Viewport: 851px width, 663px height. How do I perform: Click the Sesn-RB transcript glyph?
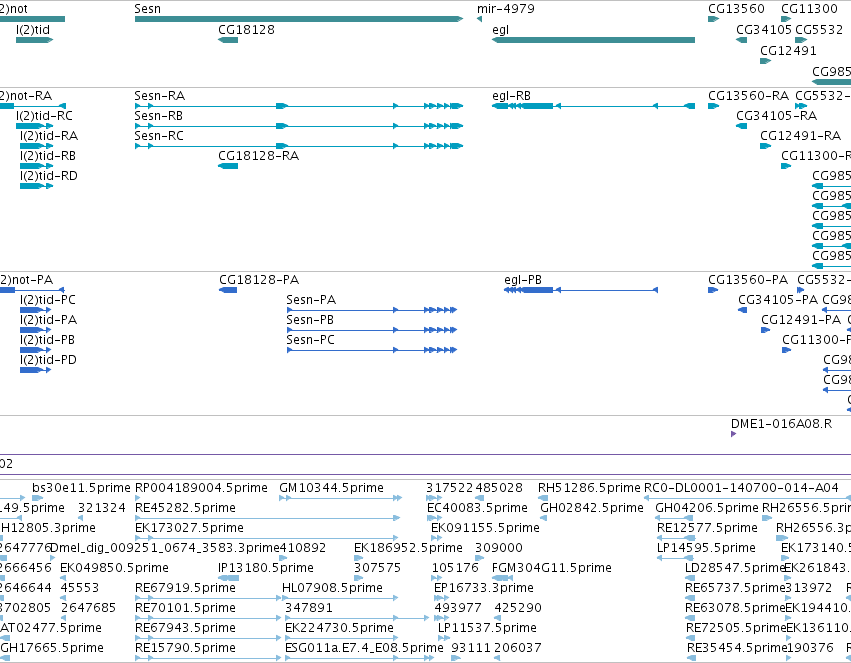299,126
